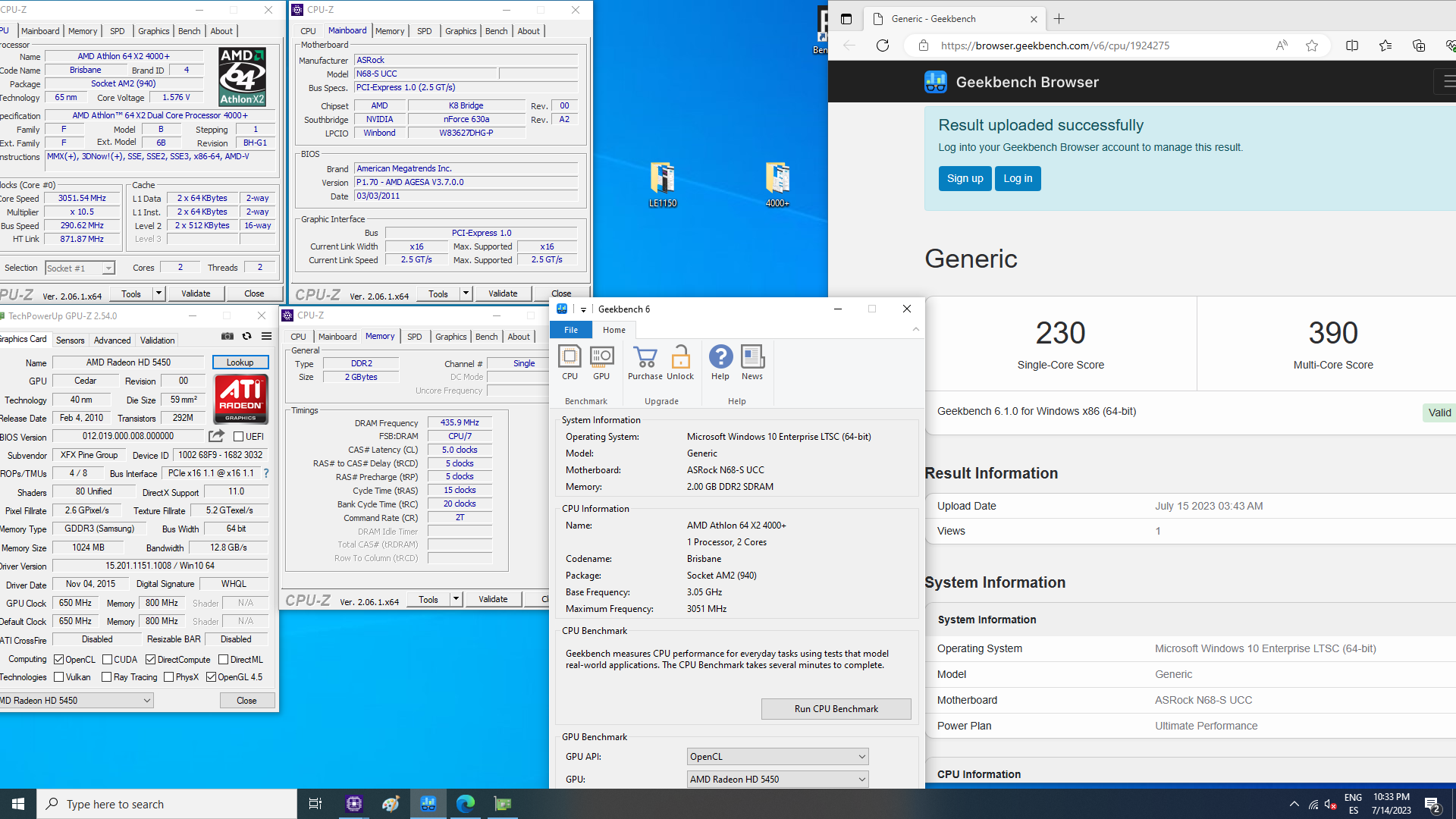Open LE1150 desktop folder icon
This screenshot has height=819, width=1456.
[x=663, y=185]
